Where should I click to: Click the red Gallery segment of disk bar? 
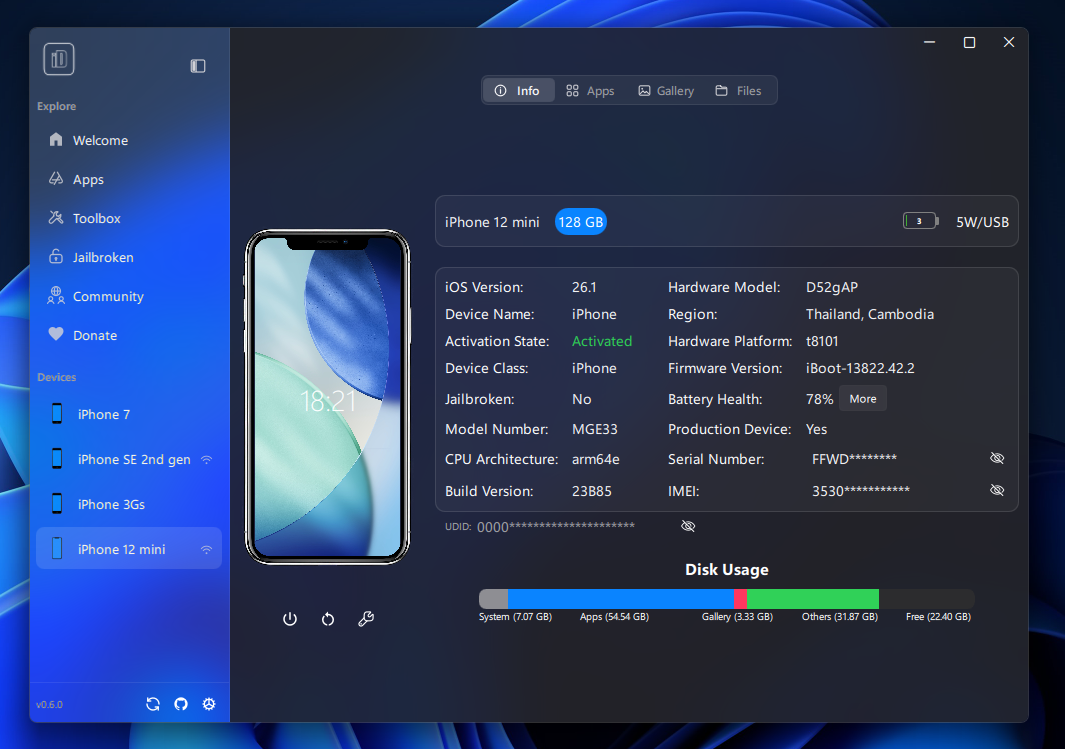coord(740,599)
